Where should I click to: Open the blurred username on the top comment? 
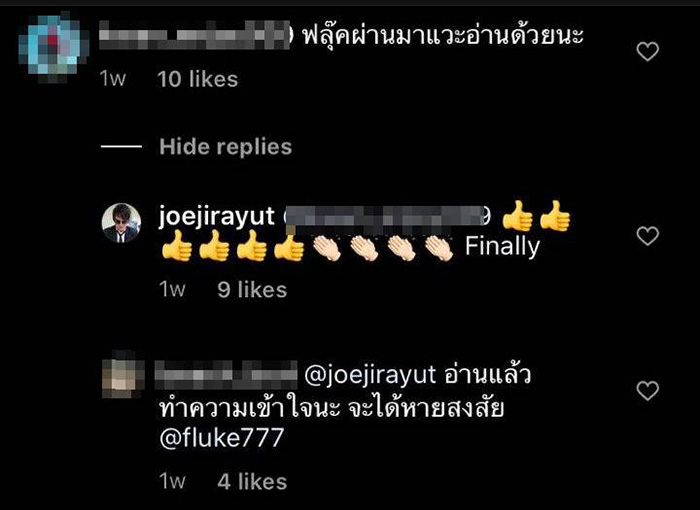point(195,35)
